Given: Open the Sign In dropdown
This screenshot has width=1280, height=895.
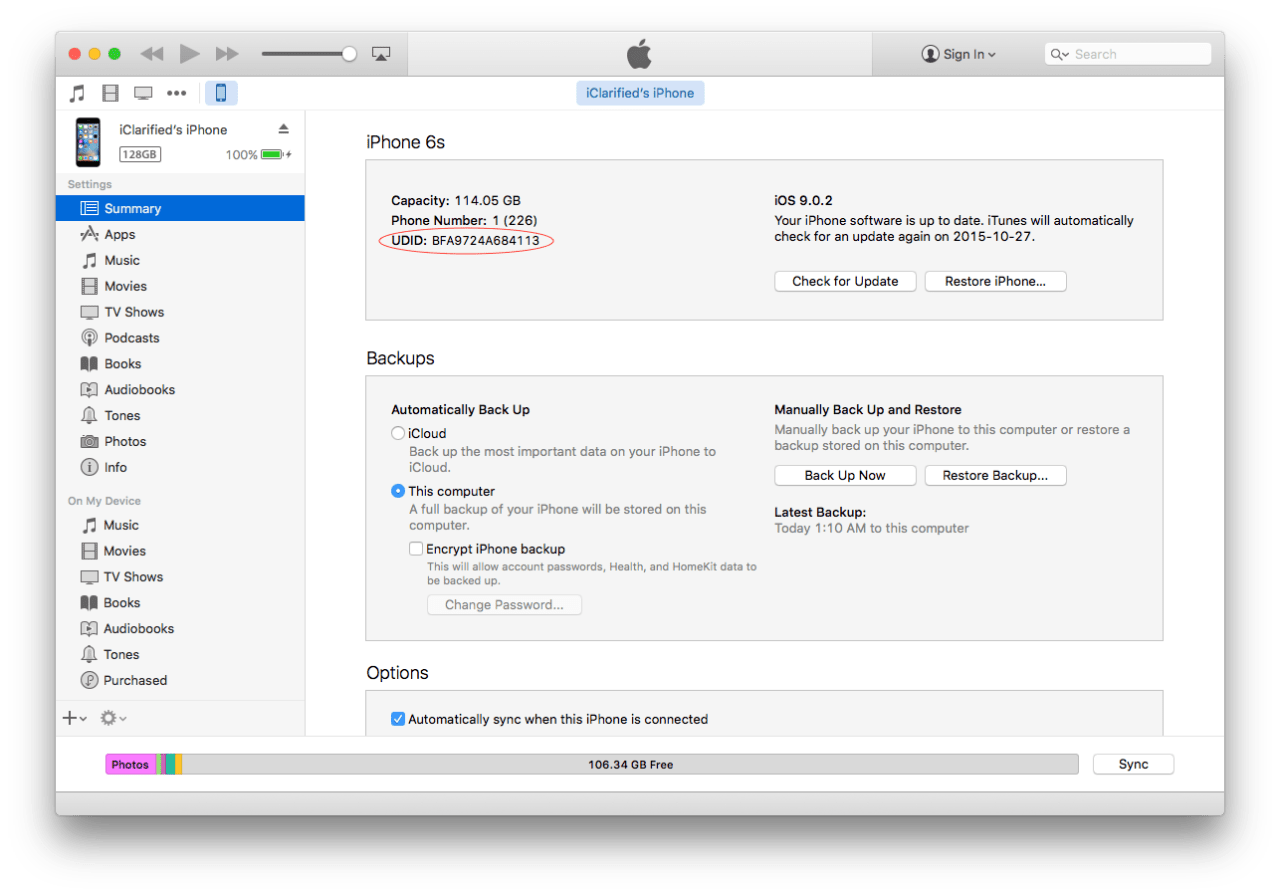Looking at the screenshot, I should [x=958, y=54].
